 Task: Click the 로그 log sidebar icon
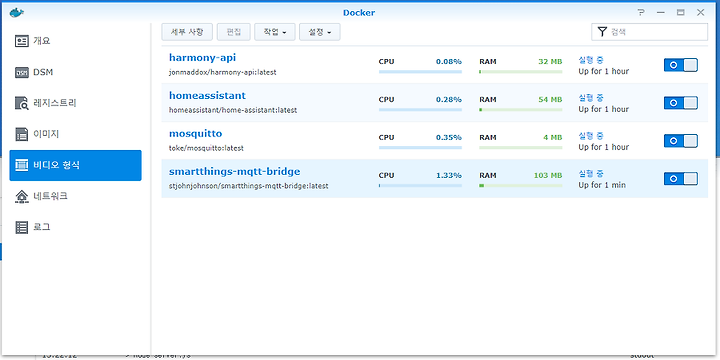pyautogui.click(x=22, y=227)
